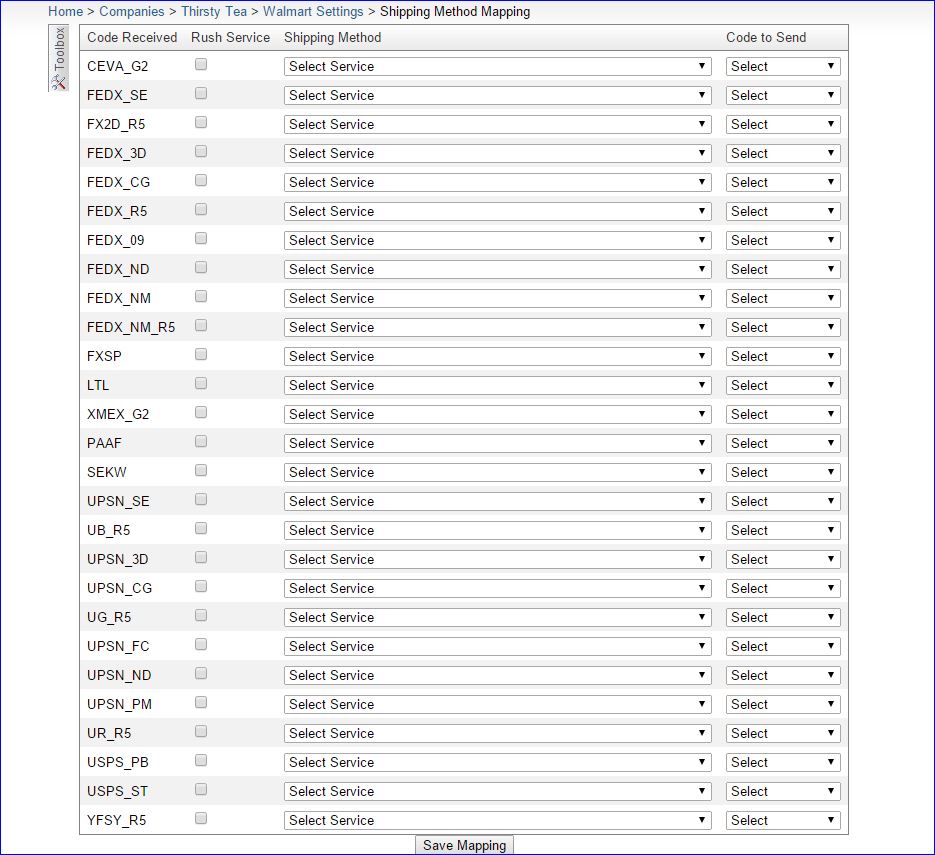Open Code to Send dropdown for FEDX_SE

[x=783, y=95]
